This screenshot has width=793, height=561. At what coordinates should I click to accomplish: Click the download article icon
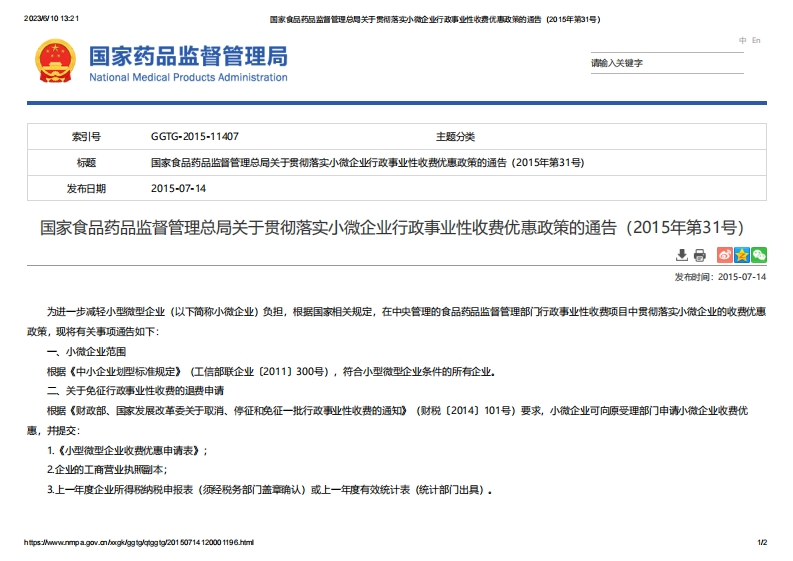tap(683, 256)
